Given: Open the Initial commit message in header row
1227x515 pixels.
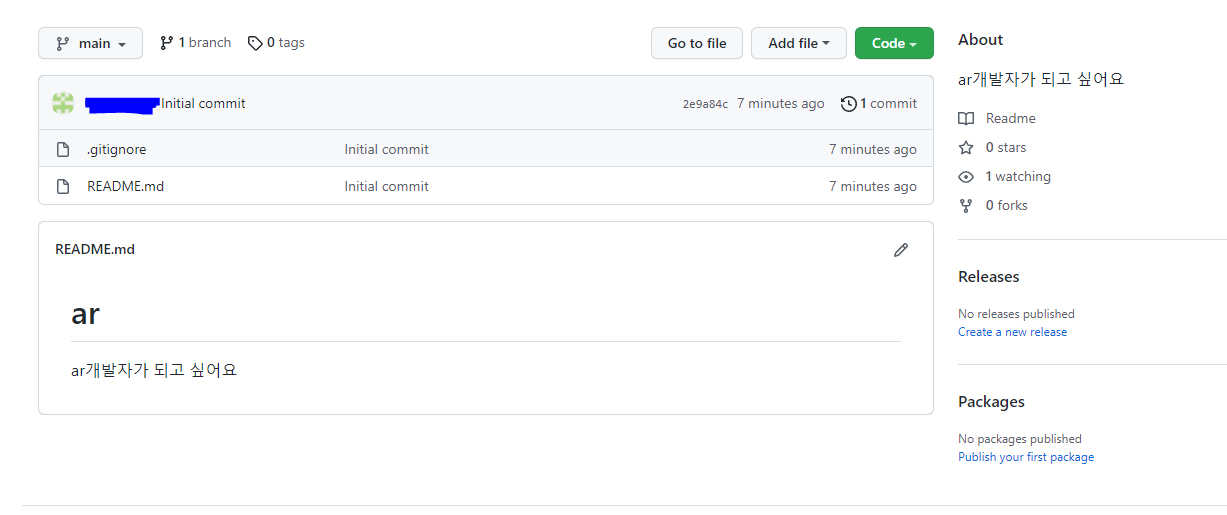Looking at the screenshot, I should (204, 103).
